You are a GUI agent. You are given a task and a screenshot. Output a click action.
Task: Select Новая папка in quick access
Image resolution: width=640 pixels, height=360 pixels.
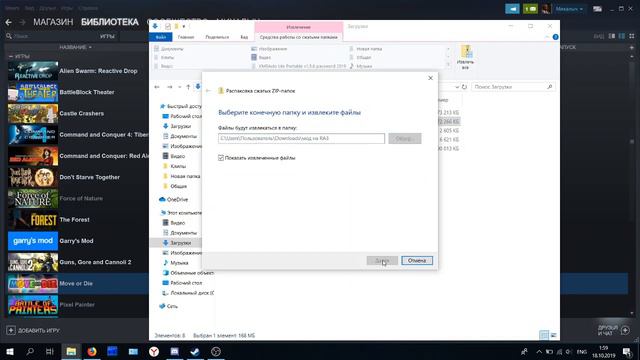pos(185,176)
